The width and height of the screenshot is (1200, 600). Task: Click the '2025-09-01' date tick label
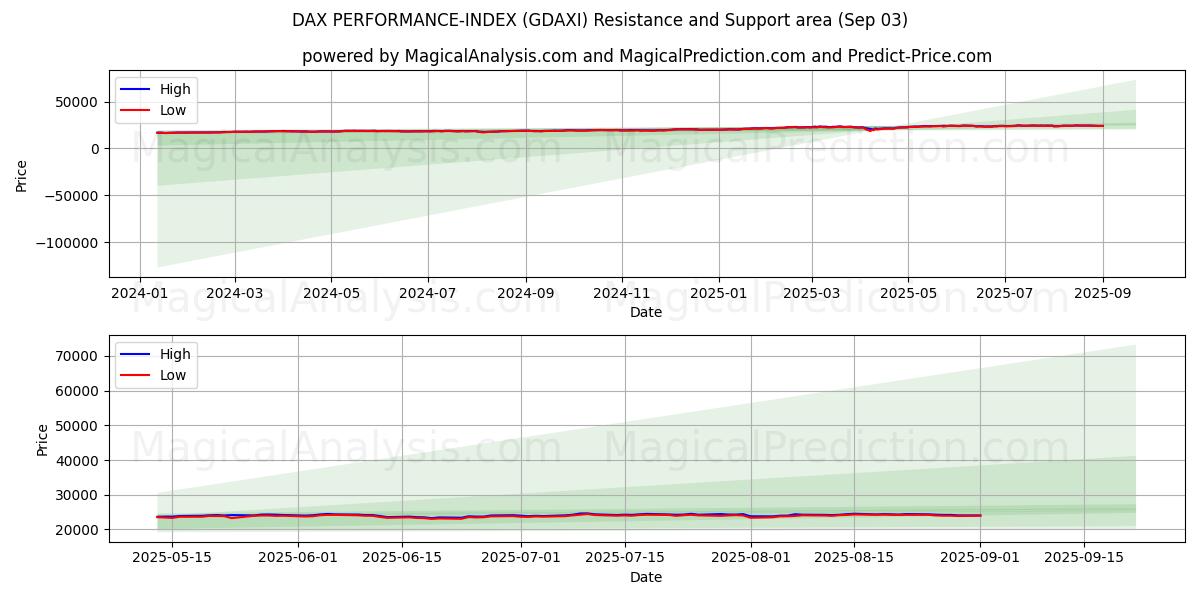pyautogui.click(x=981, y=559)
